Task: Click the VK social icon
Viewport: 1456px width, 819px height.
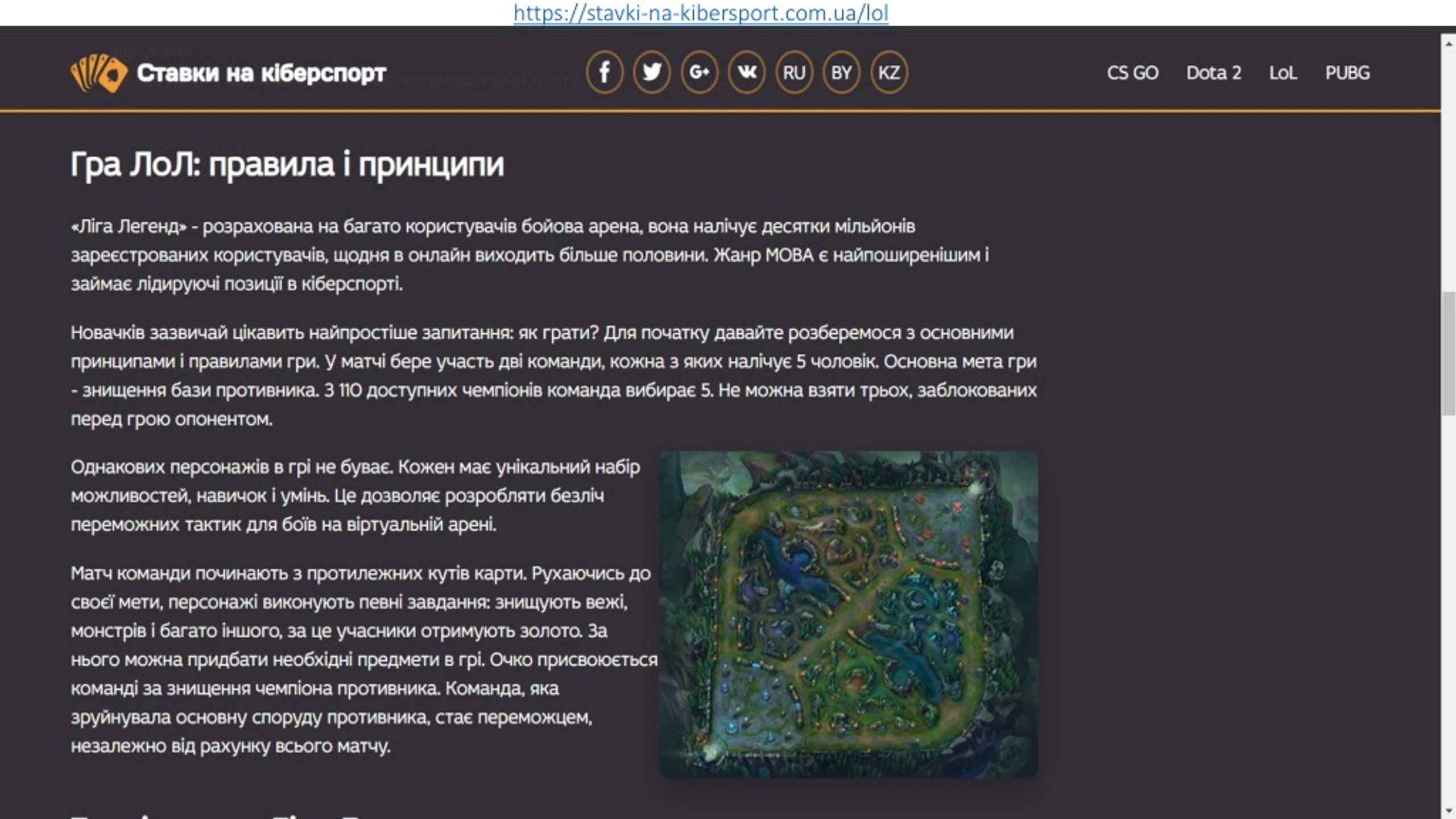Action: point(747,72)
